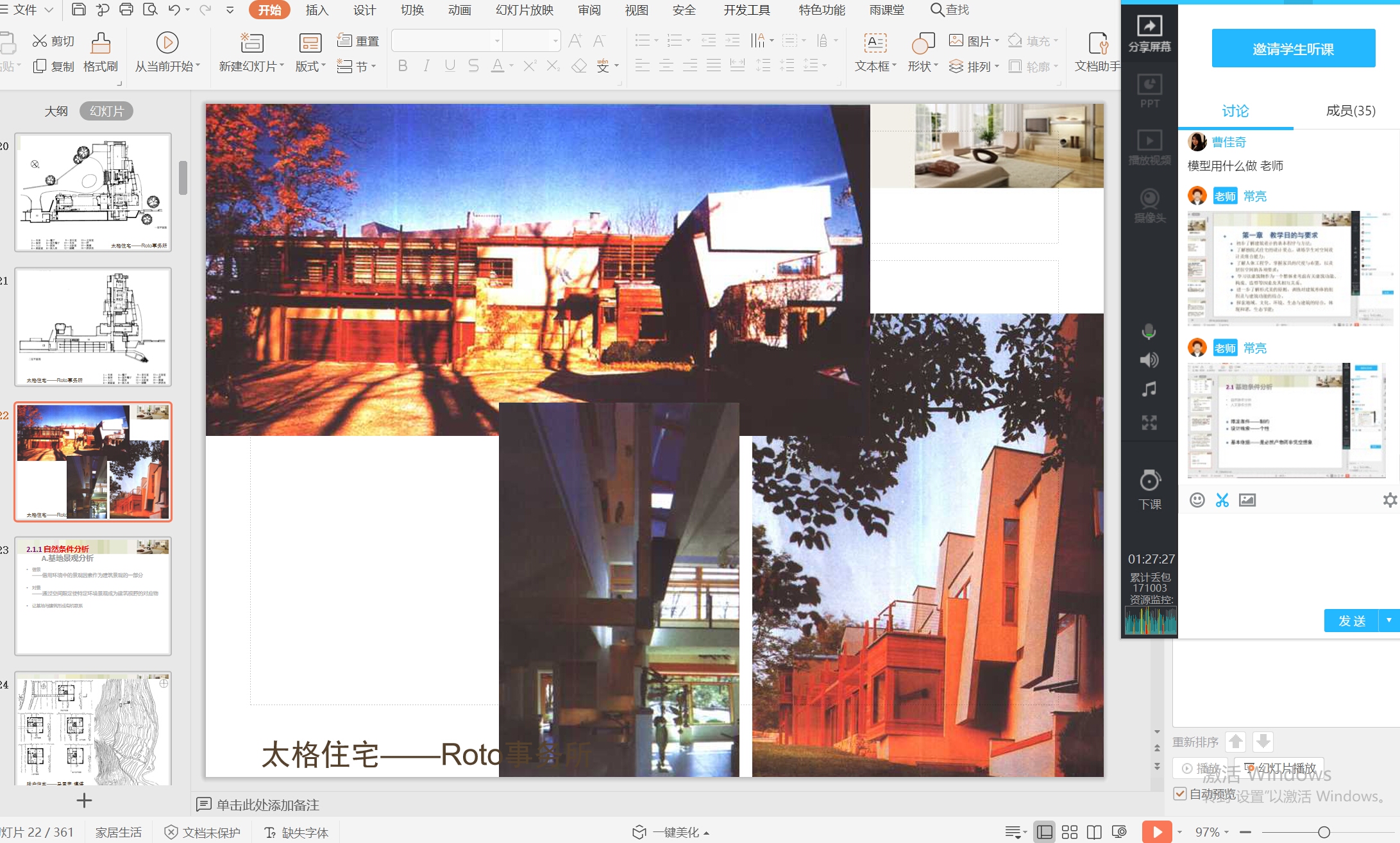This screenshot has width=1400, height=843.
Task: Toggle Strikethrough formatting
Action: pos(473,65)
